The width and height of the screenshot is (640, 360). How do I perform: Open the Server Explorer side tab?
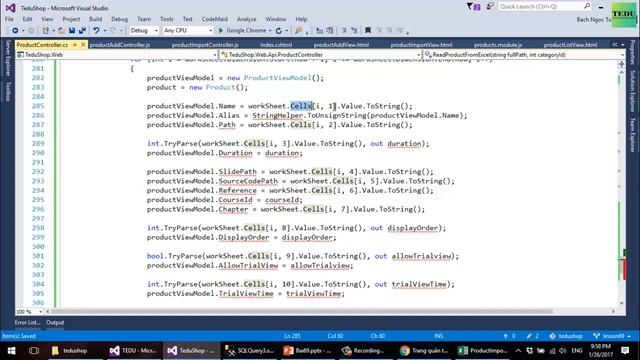pos(7,58)
